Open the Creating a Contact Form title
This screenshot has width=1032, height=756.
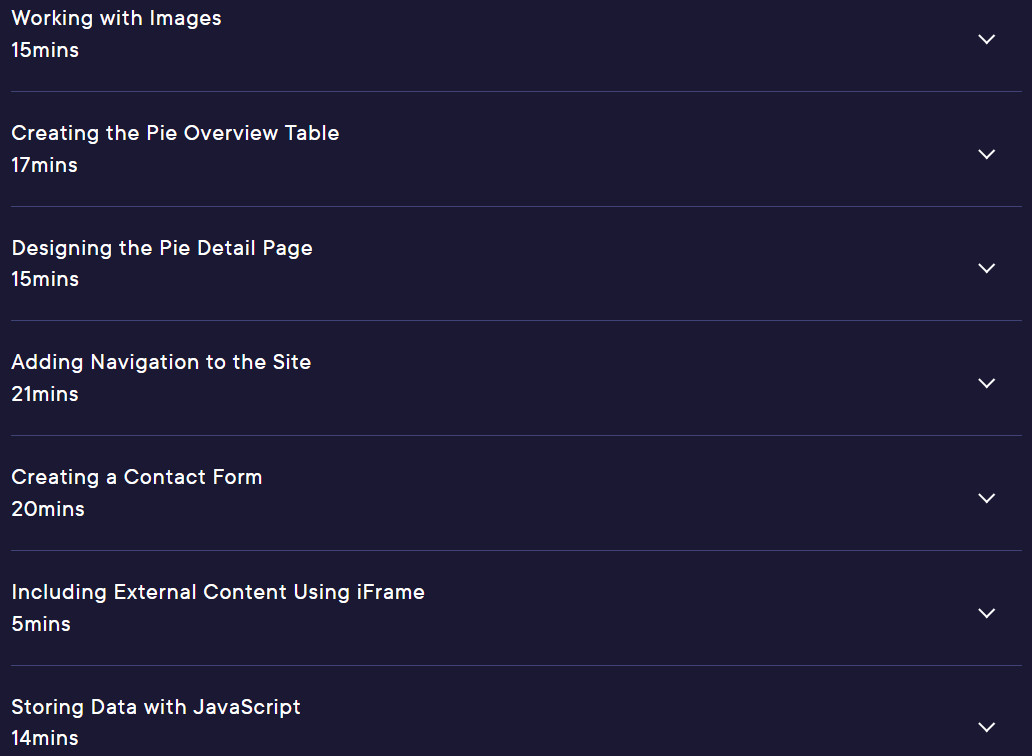coord(137,477)
